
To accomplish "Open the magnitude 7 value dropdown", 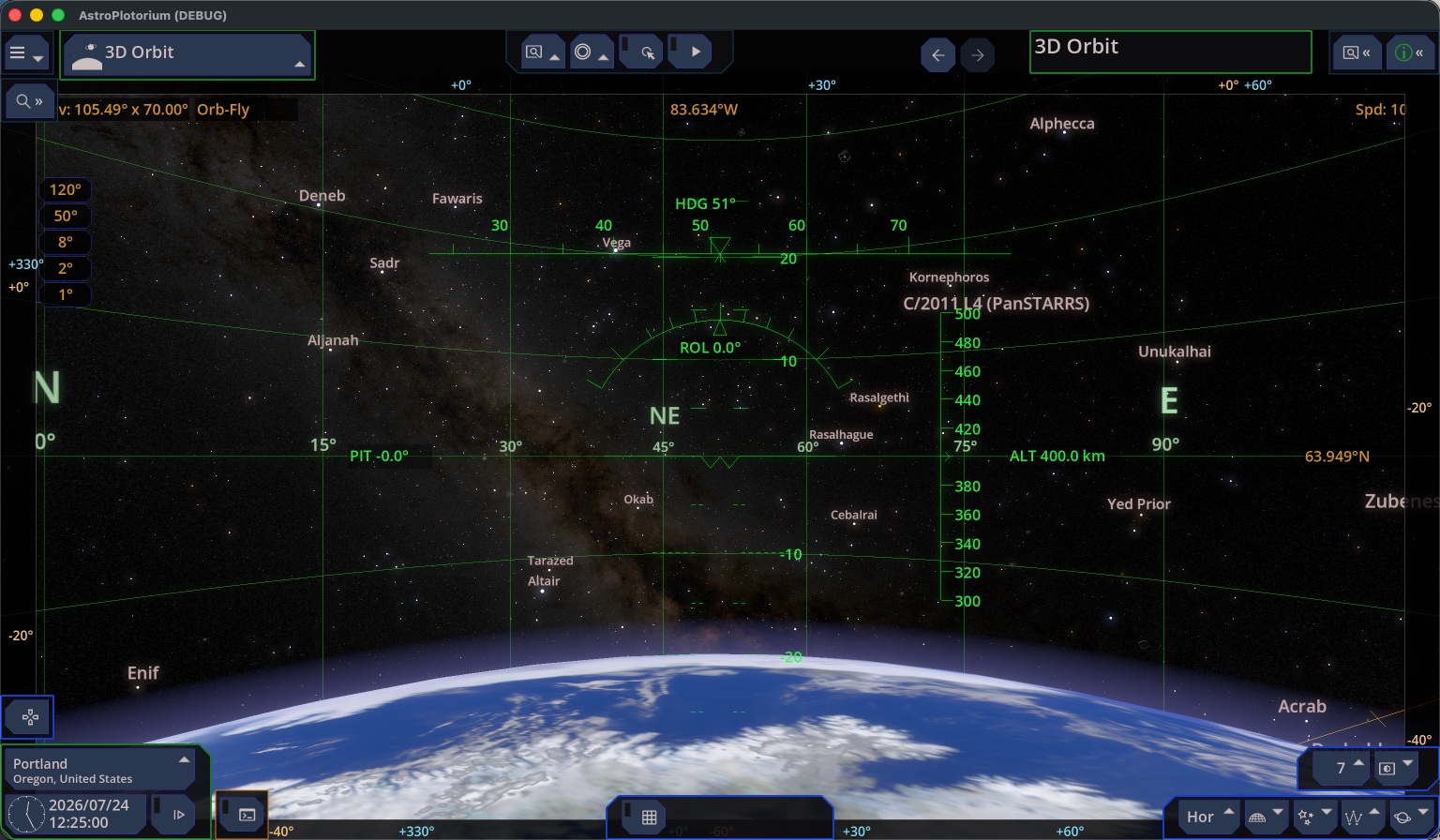I will 1342,768.
